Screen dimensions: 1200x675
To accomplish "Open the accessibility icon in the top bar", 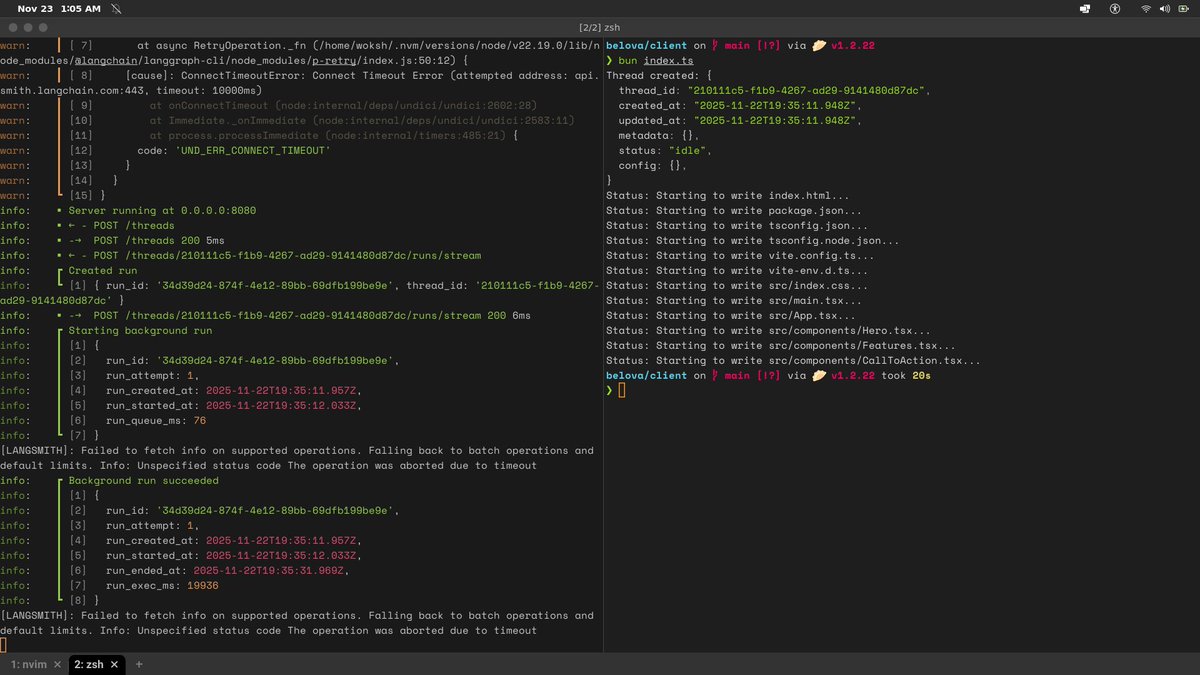I will (x=1115, y=8).
